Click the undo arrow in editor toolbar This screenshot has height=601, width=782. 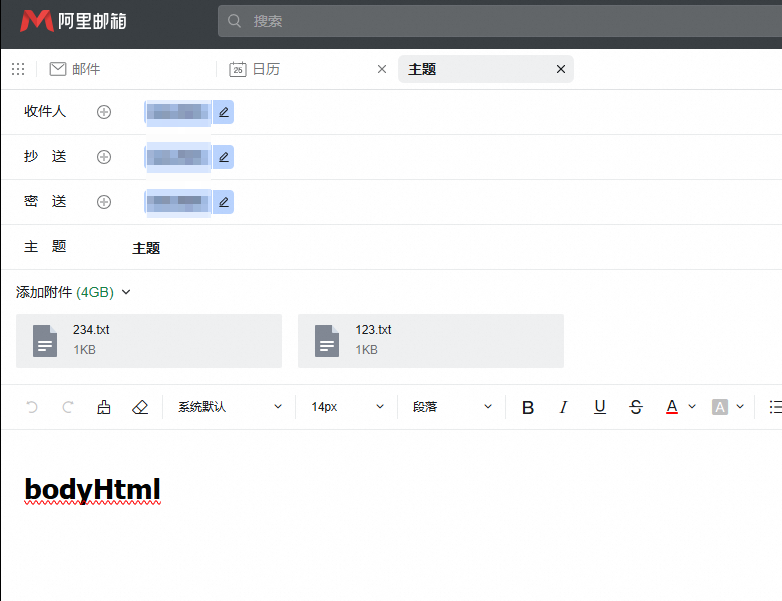click(32, 407)
